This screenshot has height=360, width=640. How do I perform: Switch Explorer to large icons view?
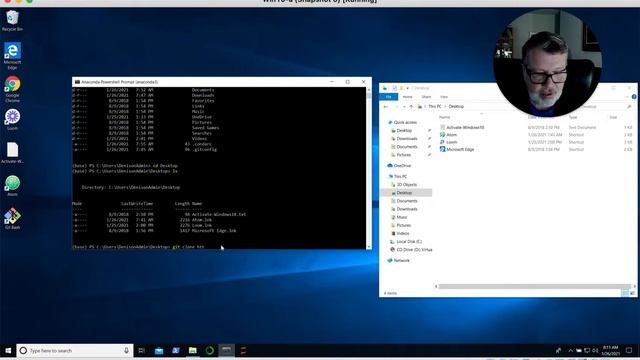(632, 293)
